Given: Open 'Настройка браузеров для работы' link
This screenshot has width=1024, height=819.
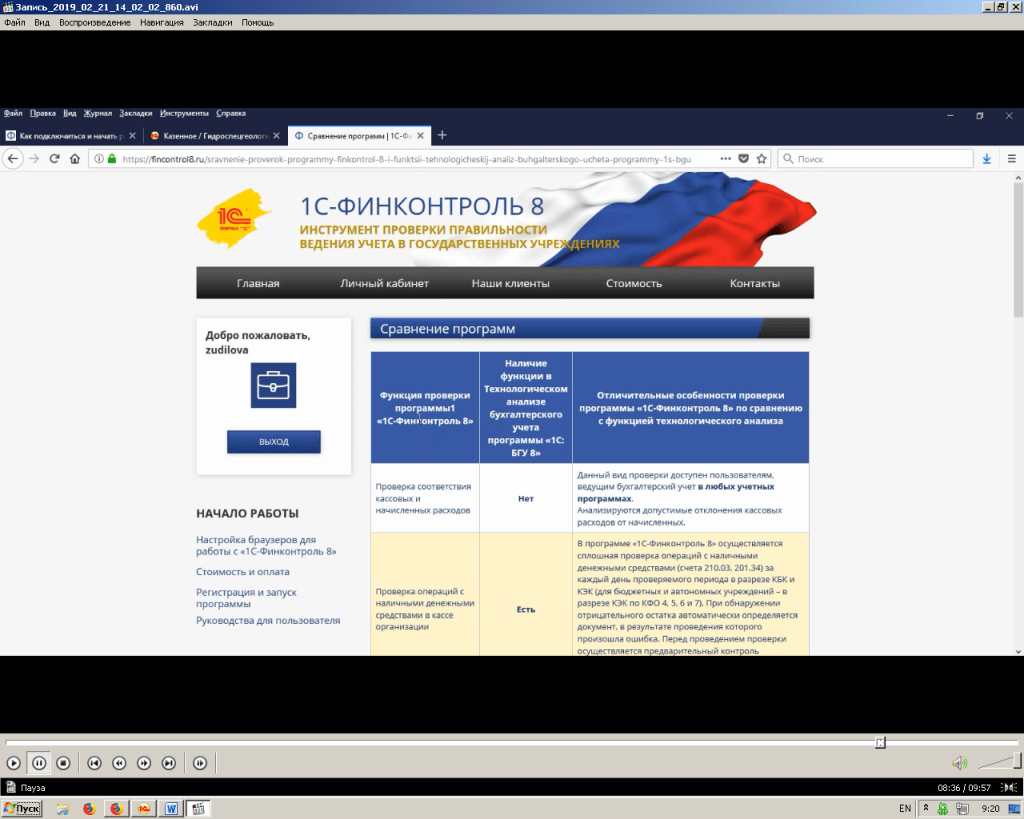Looking at the screenshot, I should click(x=266, y=545).
